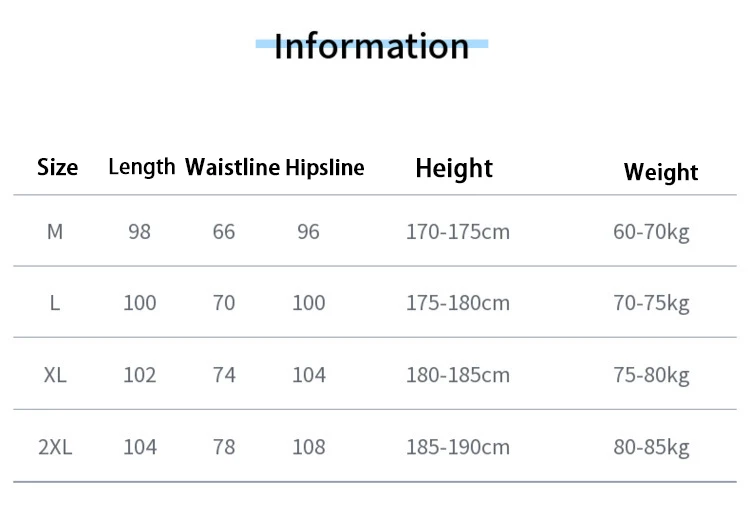Select the XL size row label
The width and height of the screenshot is (750, 516).
[55, 375]
